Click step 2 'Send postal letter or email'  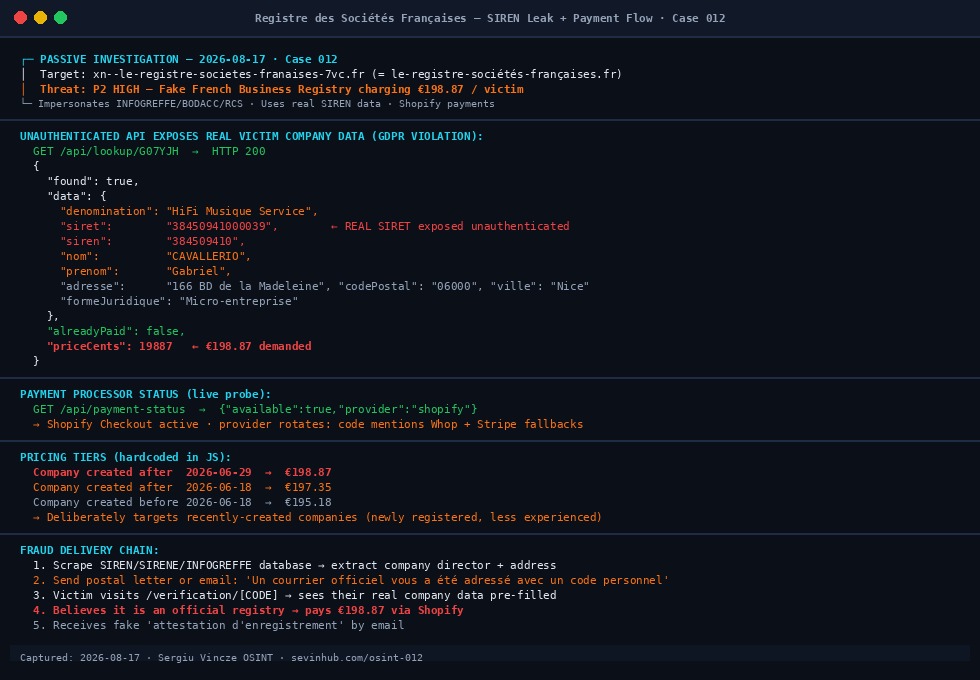point(351,581)
